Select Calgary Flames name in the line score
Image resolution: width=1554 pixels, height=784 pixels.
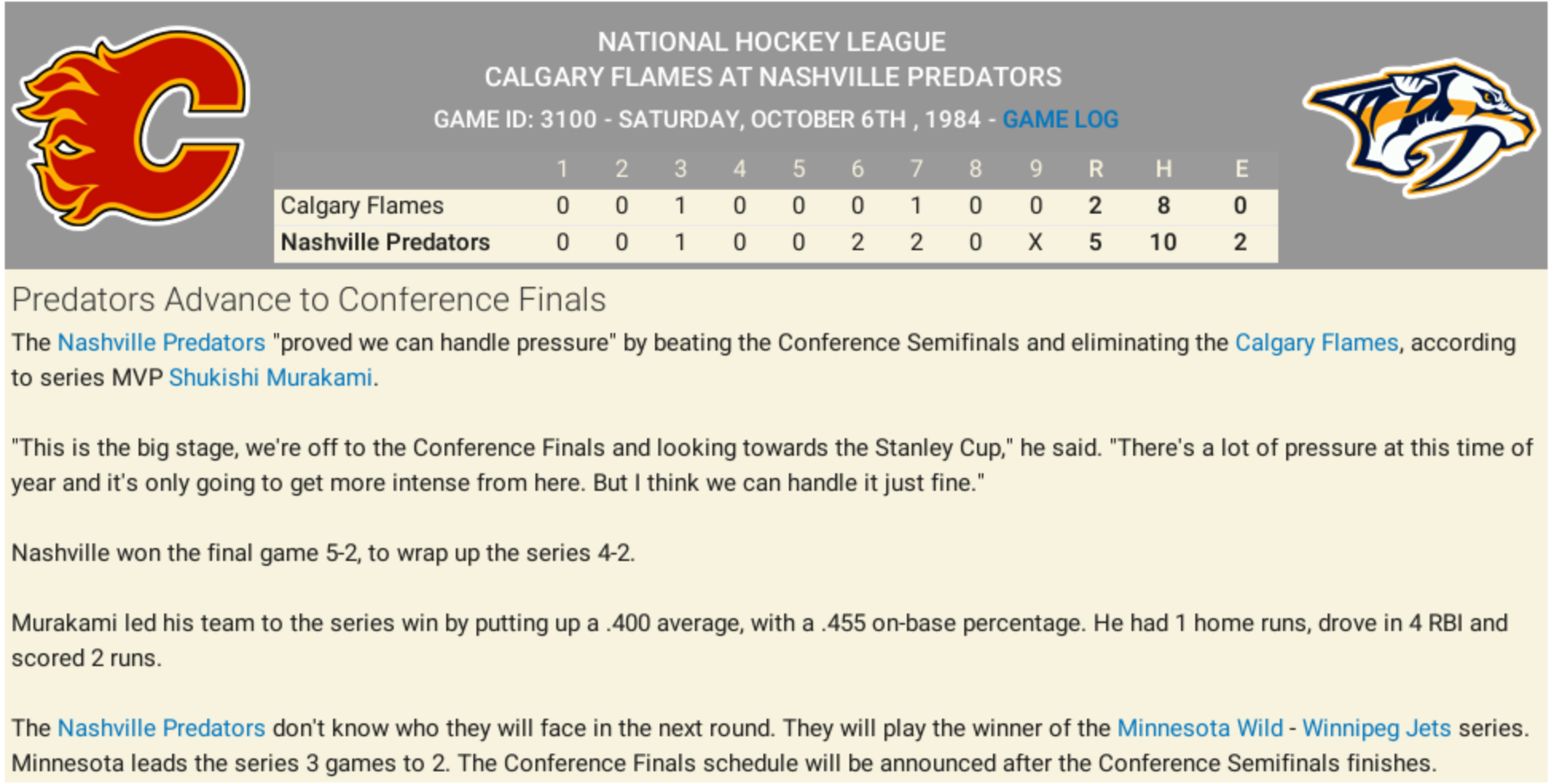click(x=362, y=206)
